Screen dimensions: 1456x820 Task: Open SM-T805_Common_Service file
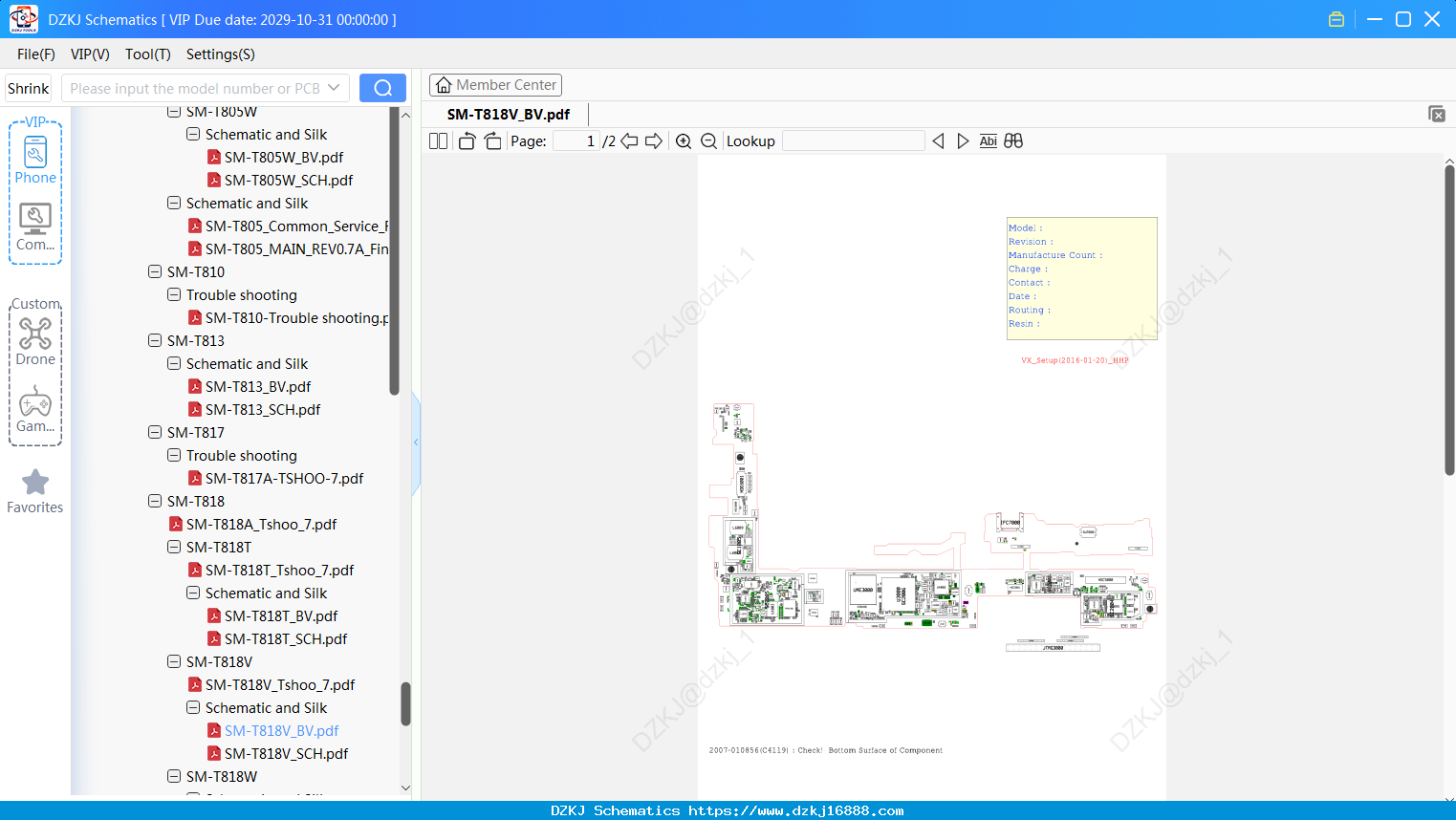(x=297, y=226)
